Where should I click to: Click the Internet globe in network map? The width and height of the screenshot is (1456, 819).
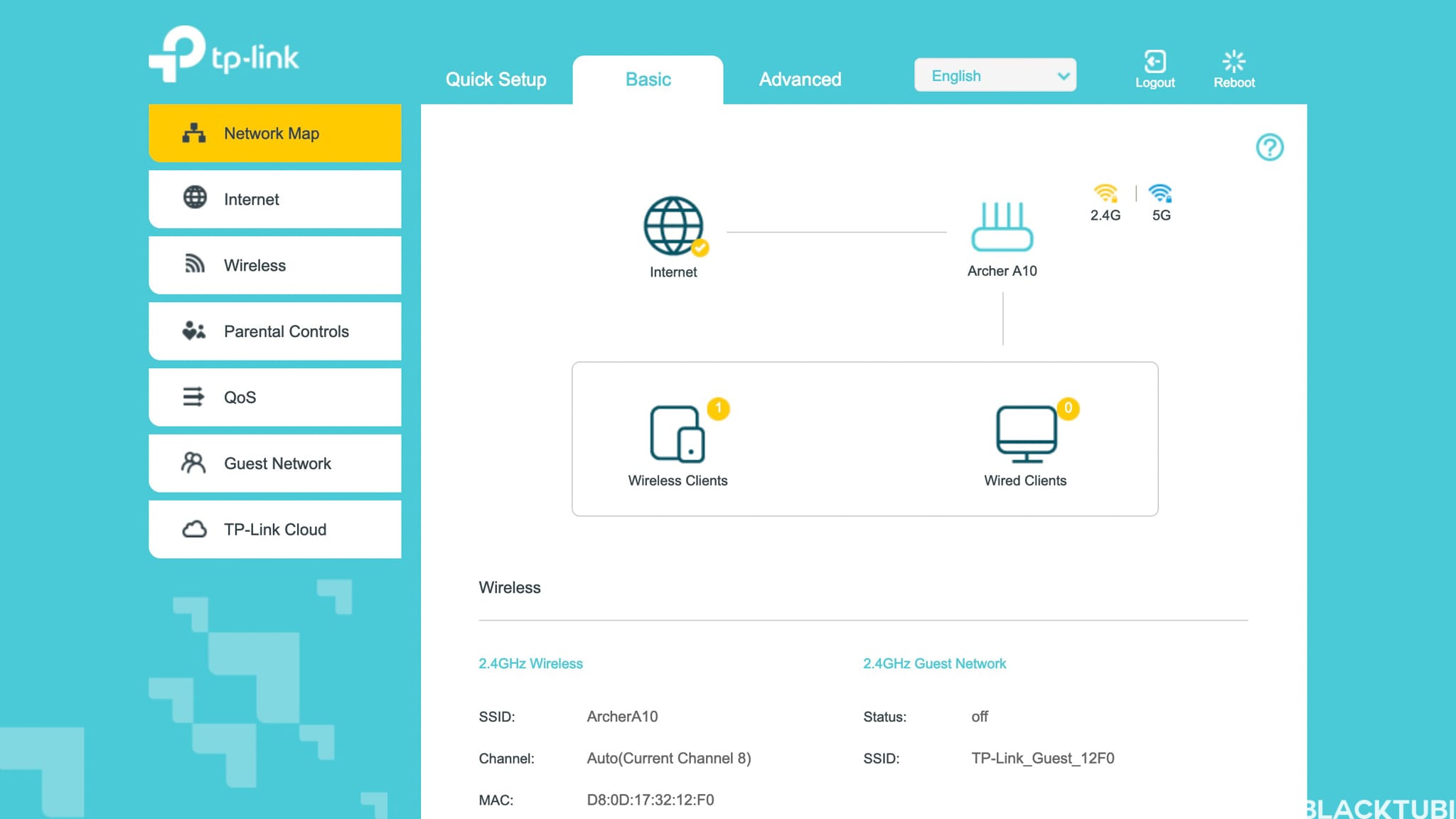coord(674,226)
